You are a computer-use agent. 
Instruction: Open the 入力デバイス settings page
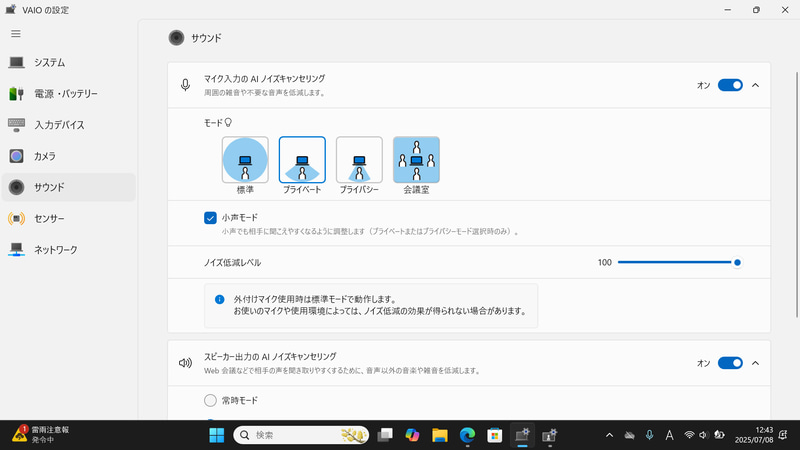pyautogui.click(x=68, y=124)
